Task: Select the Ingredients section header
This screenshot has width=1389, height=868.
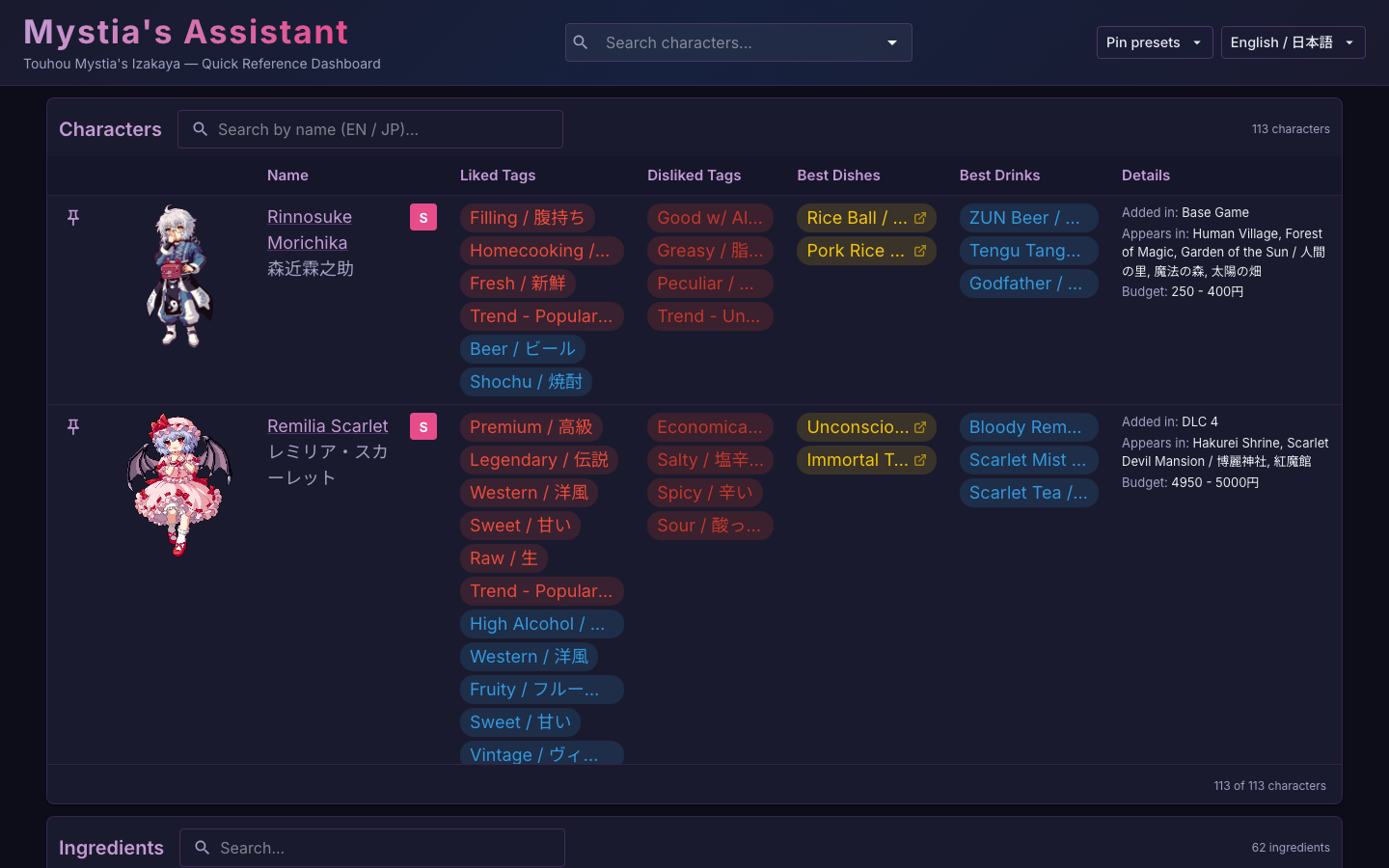Action: [111, 848]
